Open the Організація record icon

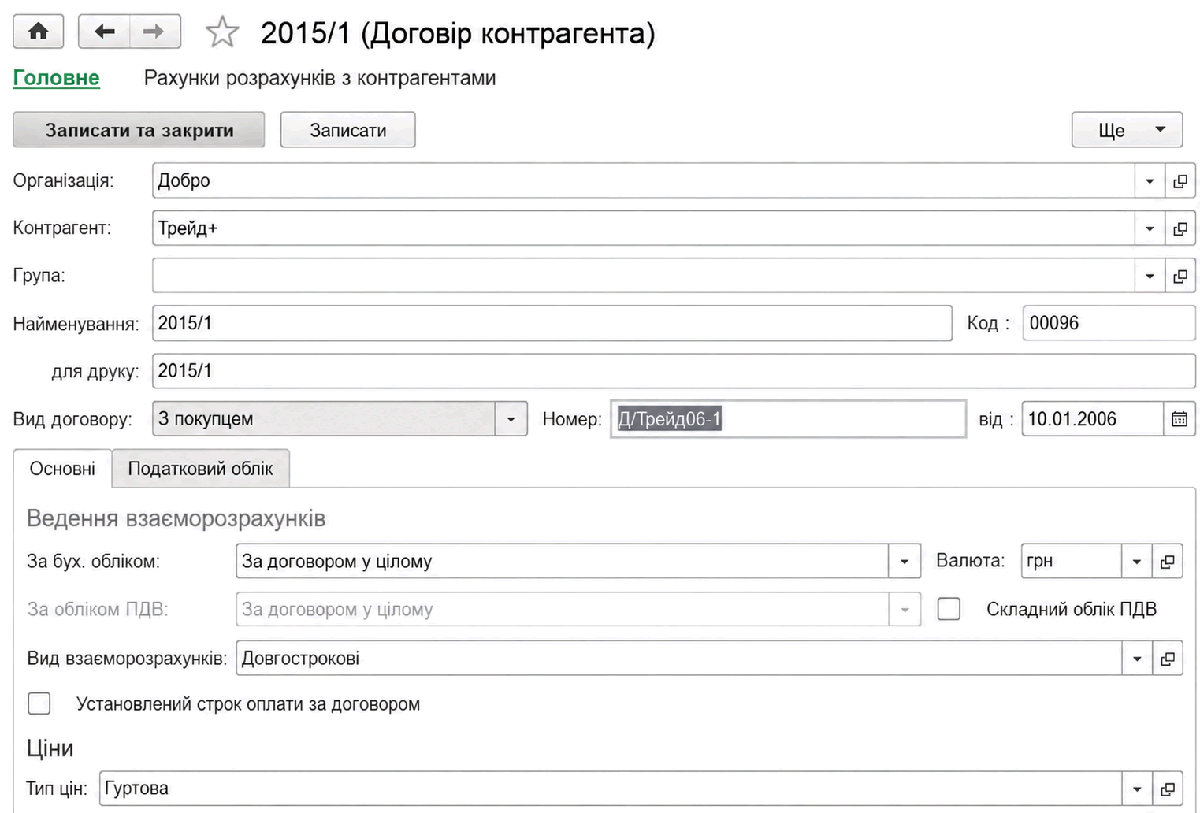click(1179, 182)
